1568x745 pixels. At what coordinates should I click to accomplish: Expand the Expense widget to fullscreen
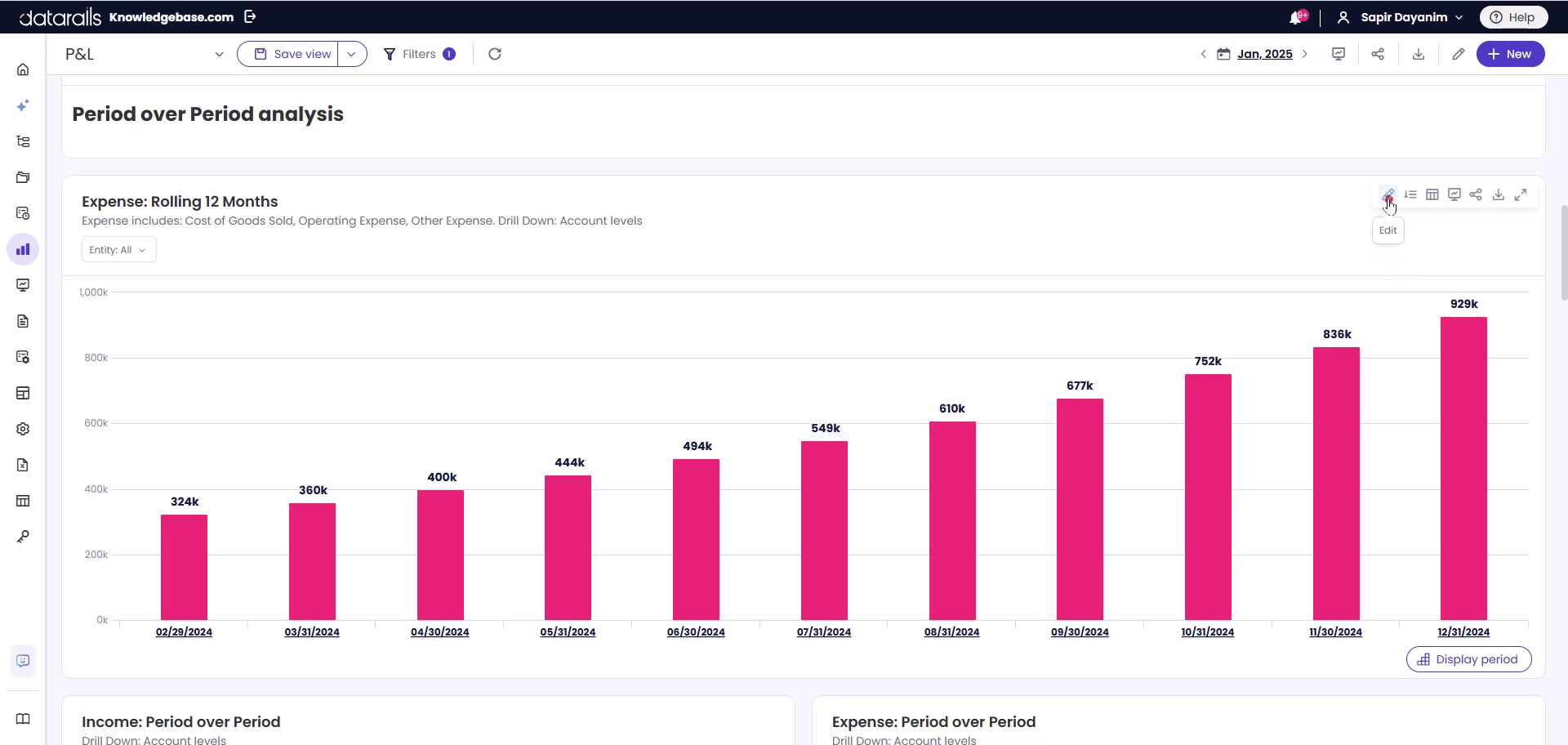(1521, 194)
